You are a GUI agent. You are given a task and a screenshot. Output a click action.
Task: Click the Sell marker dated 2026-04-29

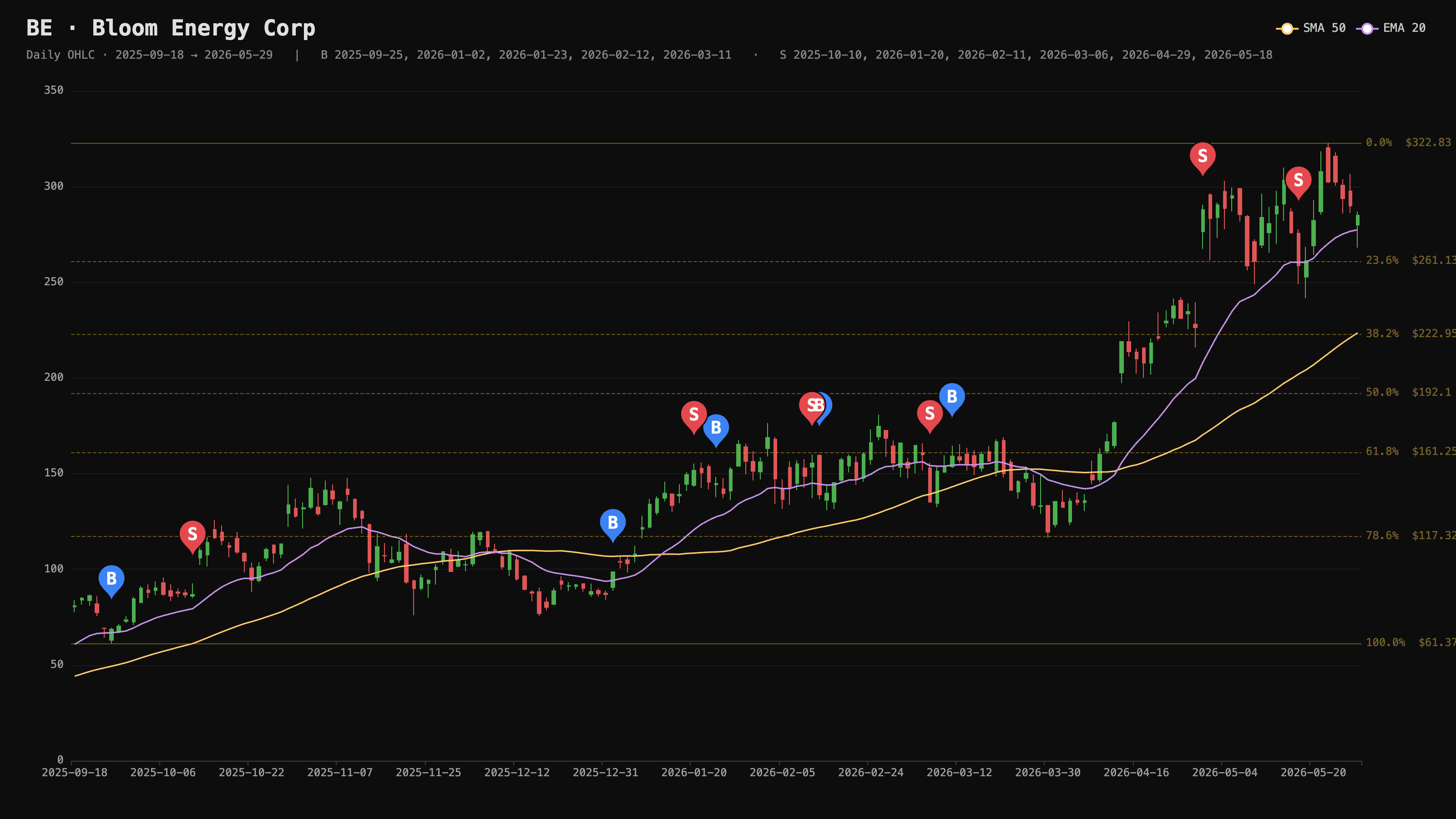[x=1203, y=158]
